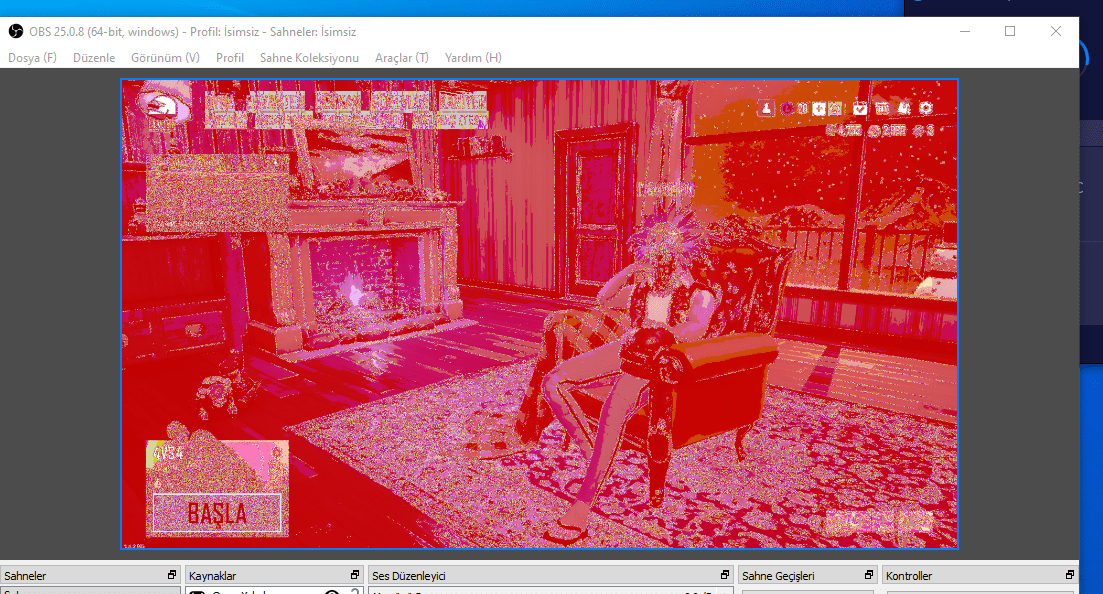The image size is (1103, 594).
Task: Maximize the OBS window
Action: [1010, 32]
